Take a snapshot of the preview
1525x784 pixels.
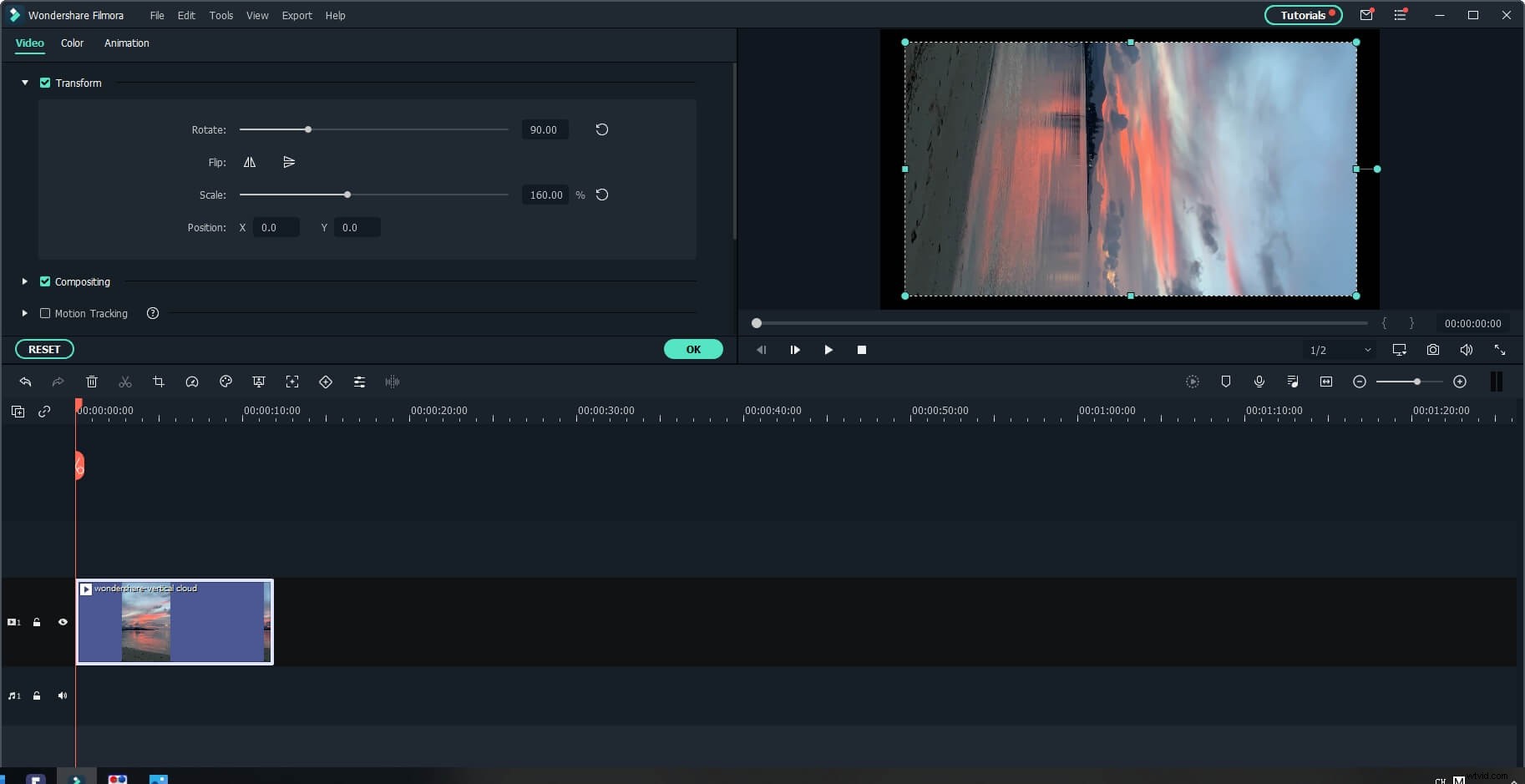(1433, 350)
